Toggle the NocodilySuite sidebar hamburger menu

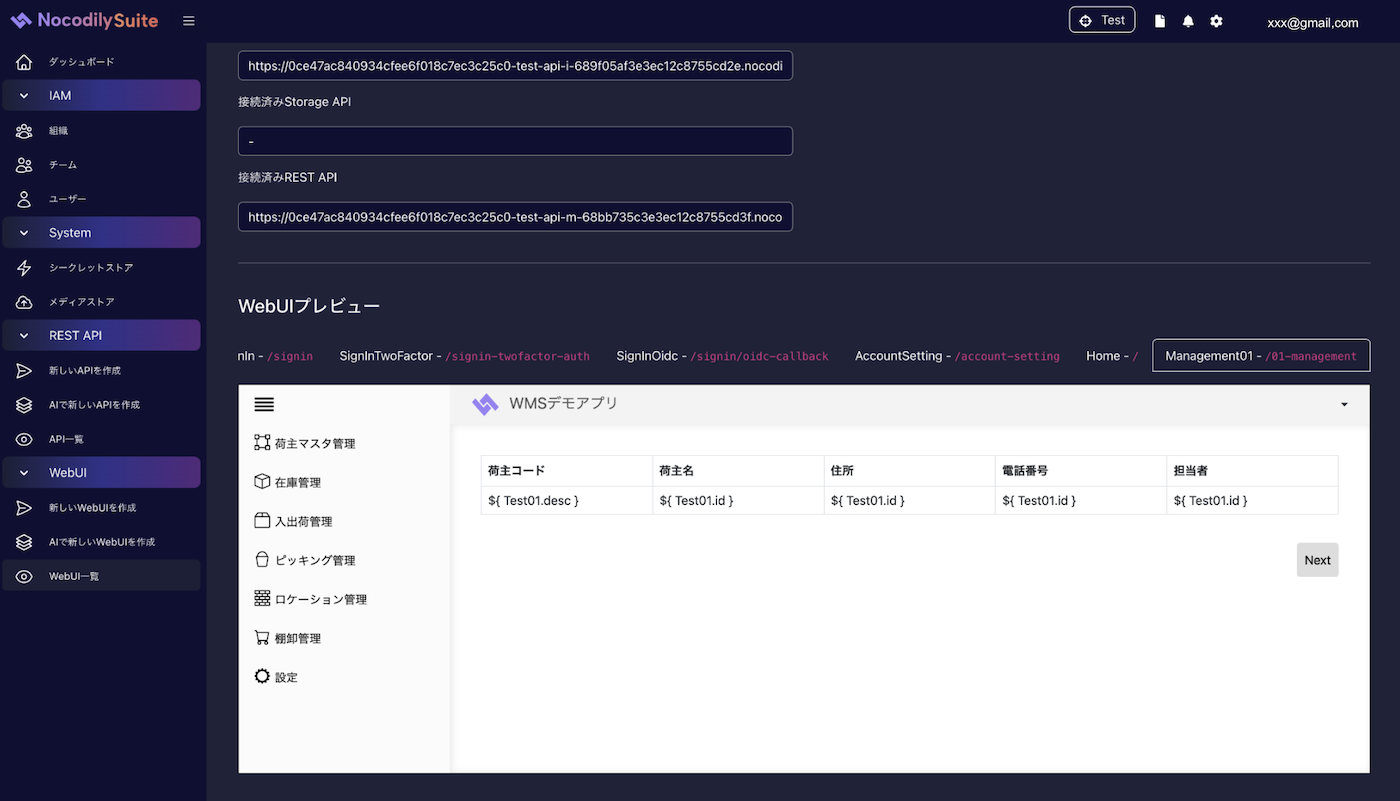pos(189,21)
